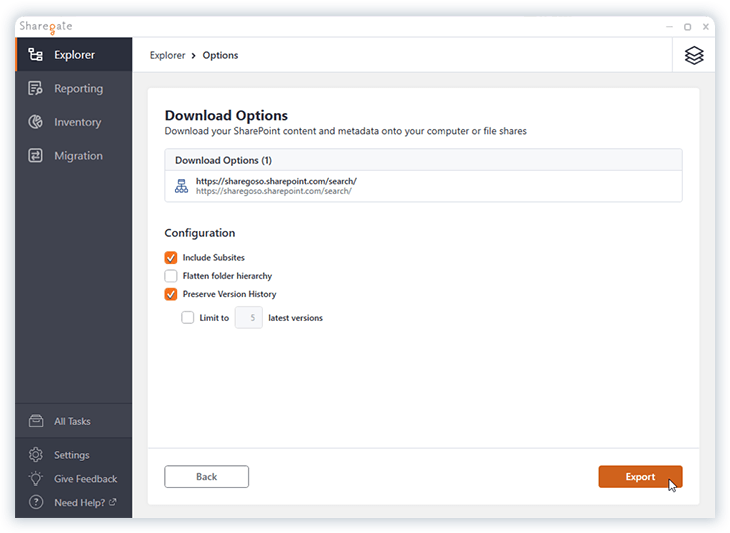Close the Sharegate window
The image size is (730, 533).
point(705,27)
